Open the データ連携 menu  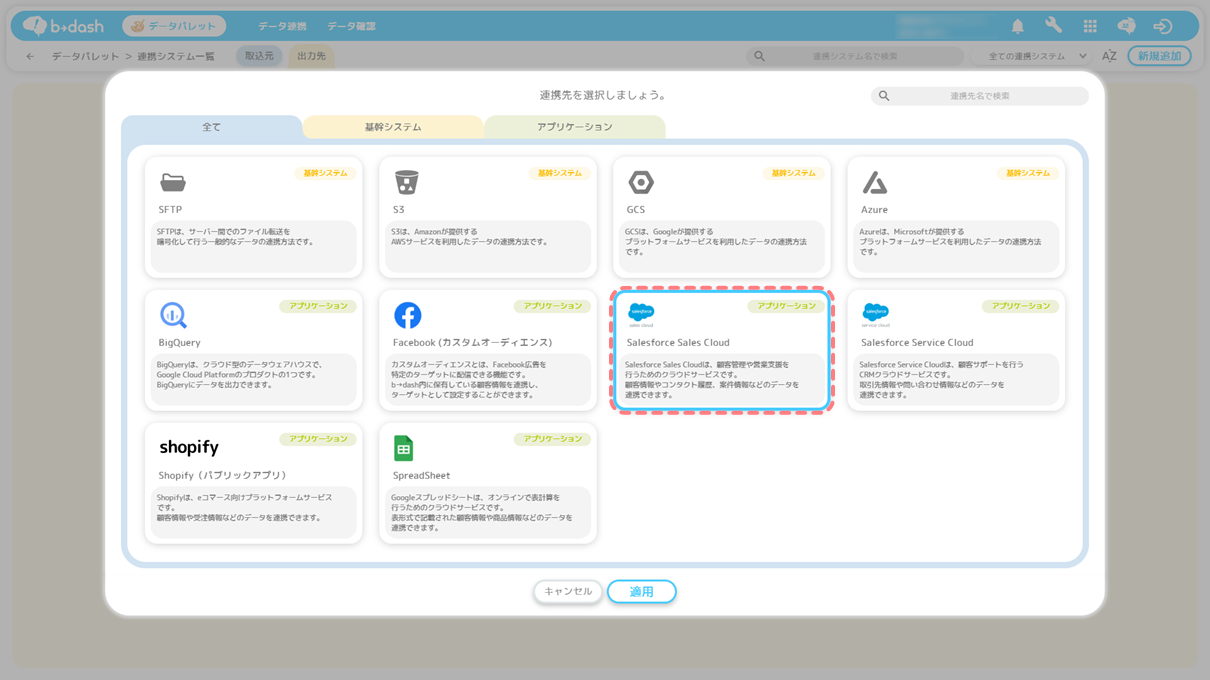coord(282,26)
